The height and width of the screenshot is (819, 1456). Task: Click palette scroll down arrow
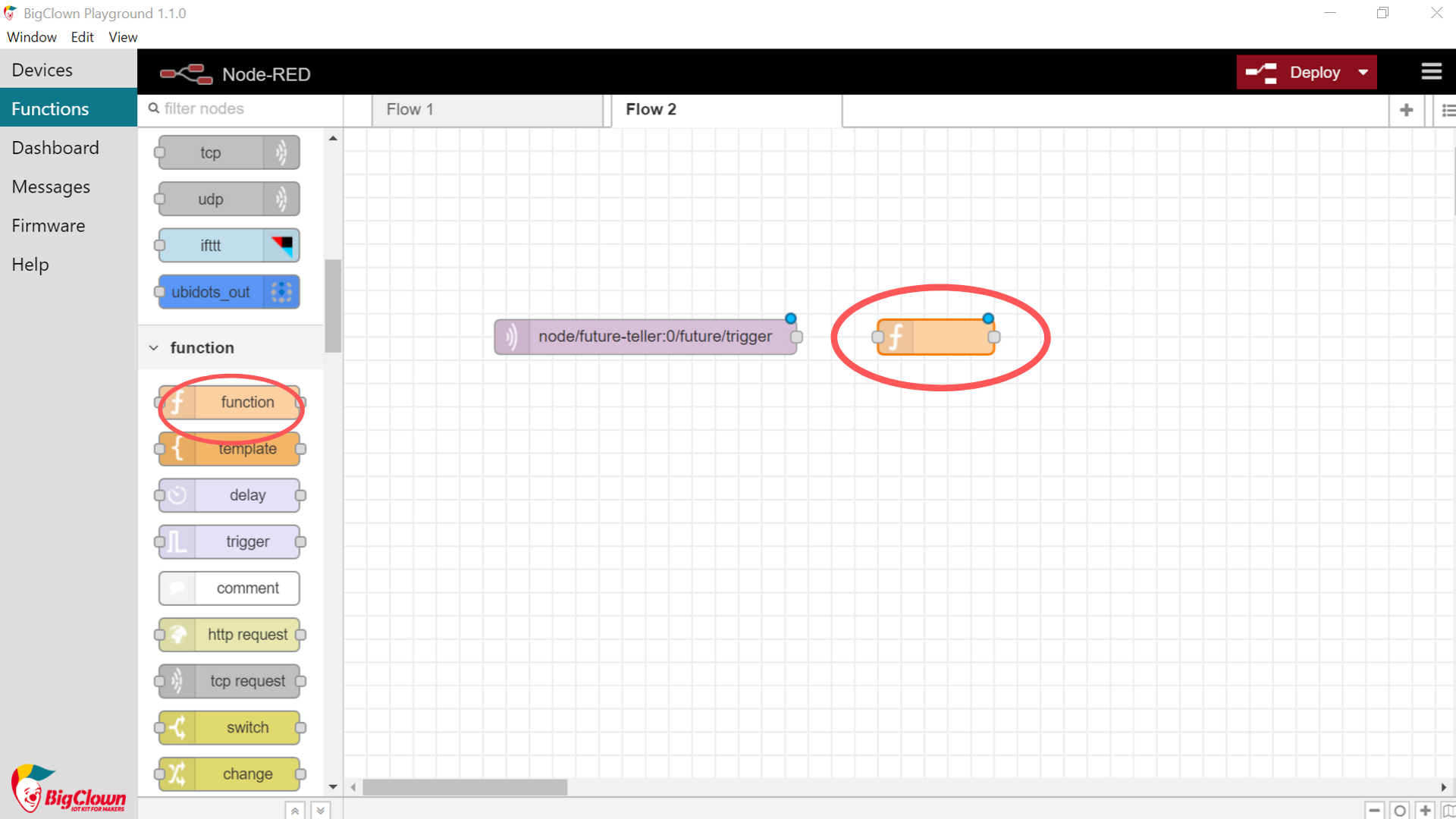[x=333, y=787]
